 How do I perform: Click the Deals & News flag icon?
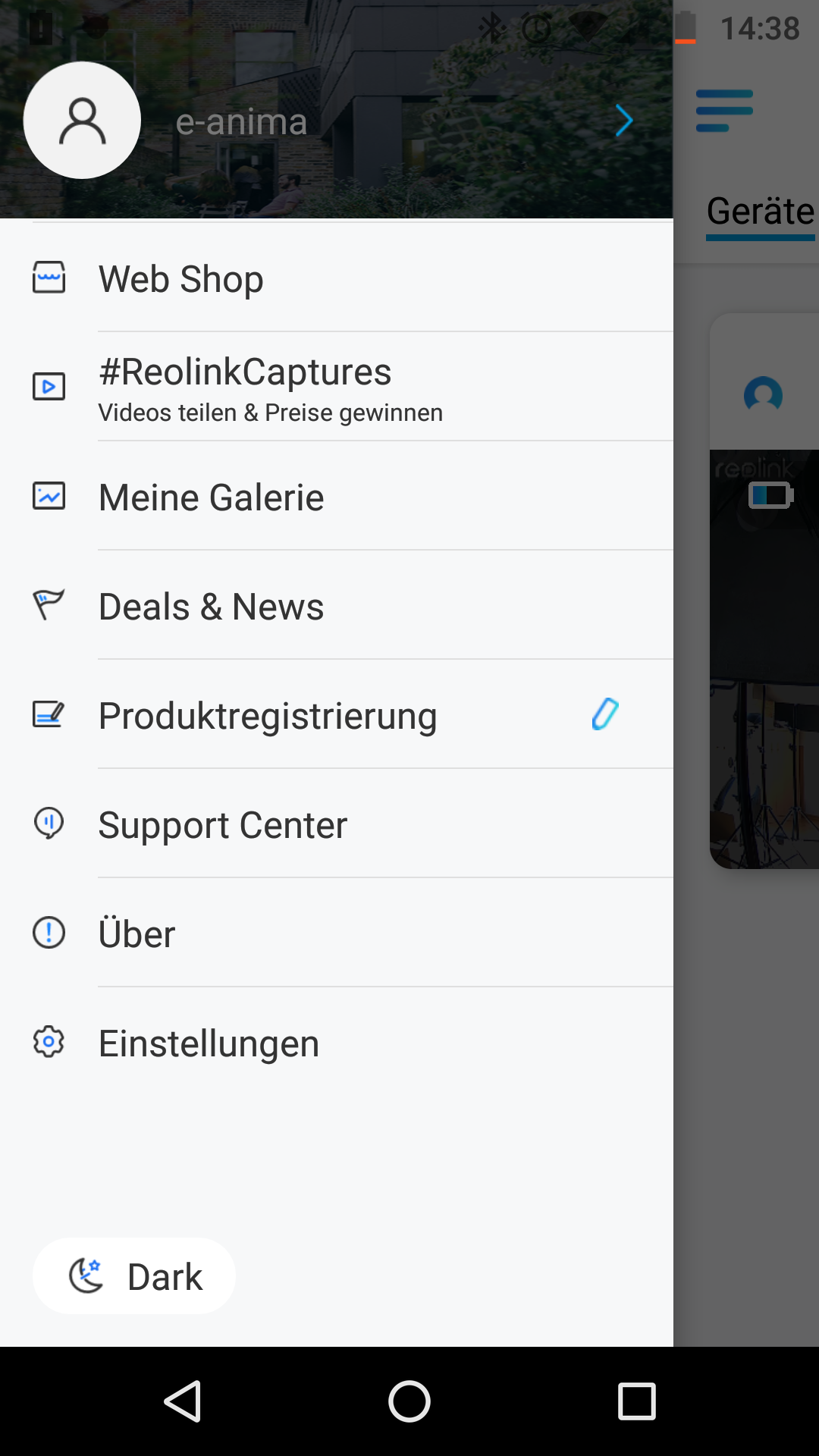(49, 605)
